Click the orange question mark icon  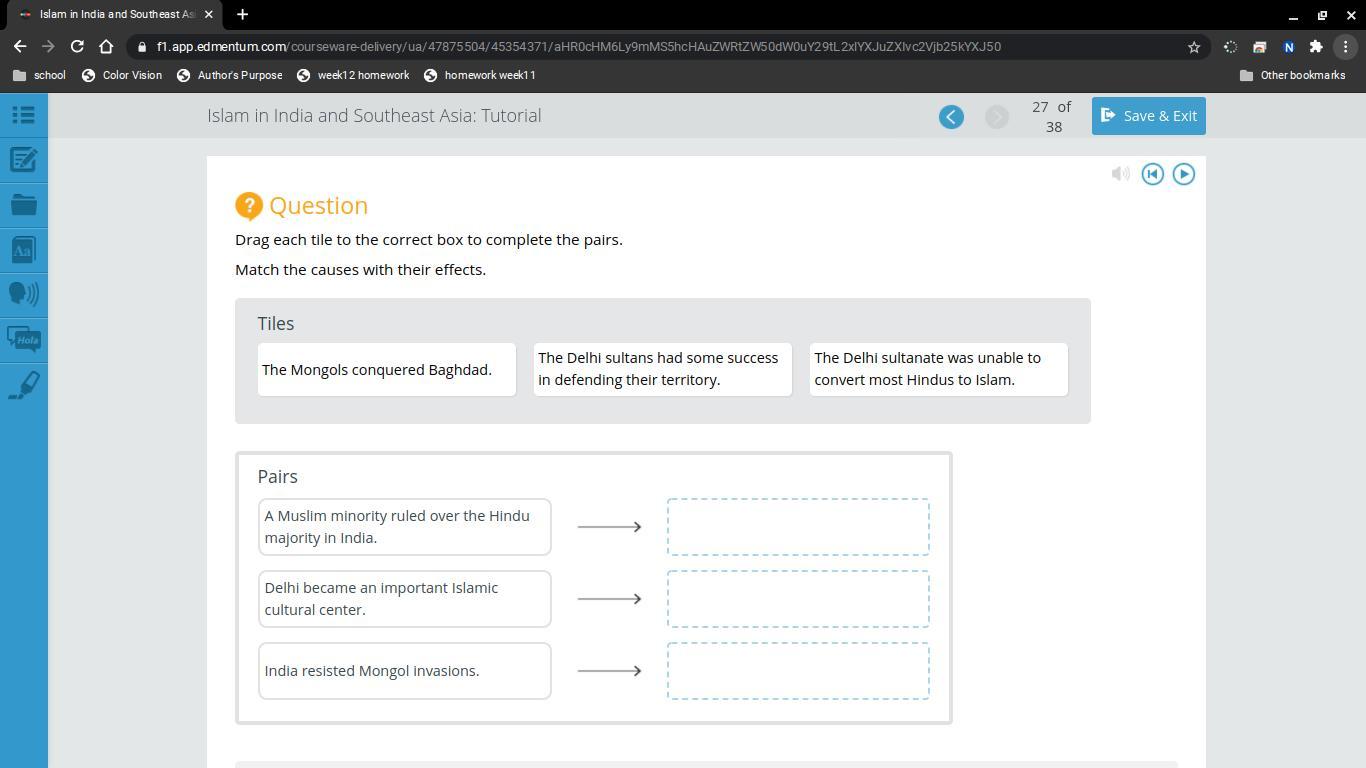(249, 206)
